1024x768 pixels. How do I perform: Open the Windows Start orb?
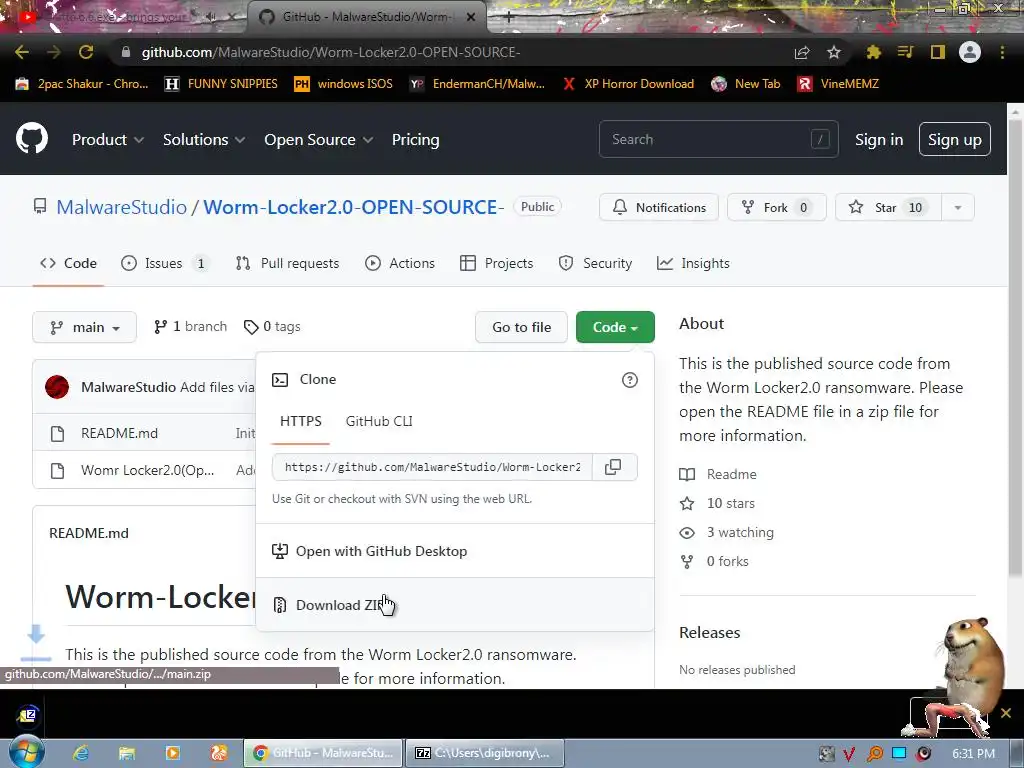pyautogui.click(x=27, y=752)
